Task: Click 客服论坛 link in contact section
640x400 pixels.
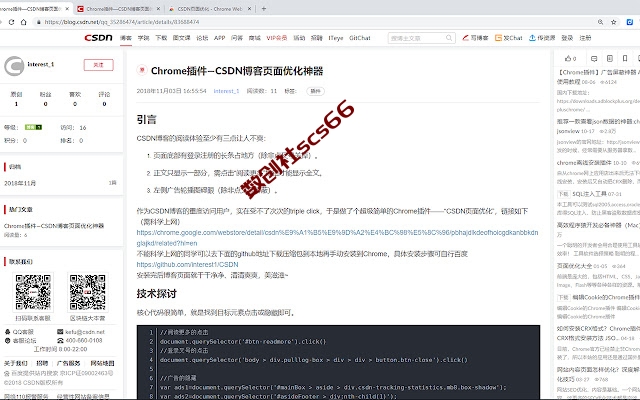Action: [x=20, y=340]
